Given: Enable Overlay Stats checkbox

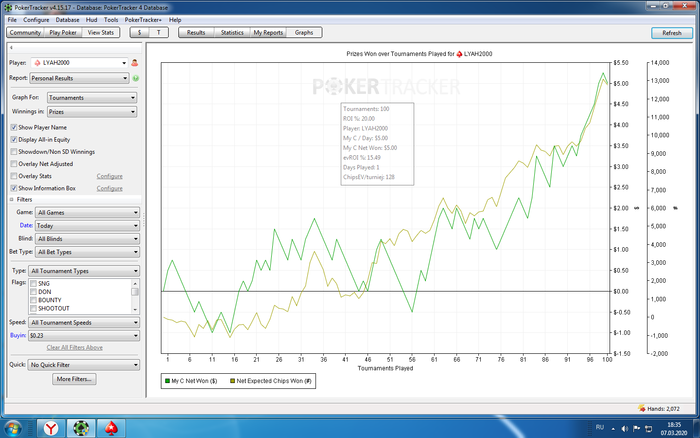Looking at the screenshot, I should click(14, 176).
